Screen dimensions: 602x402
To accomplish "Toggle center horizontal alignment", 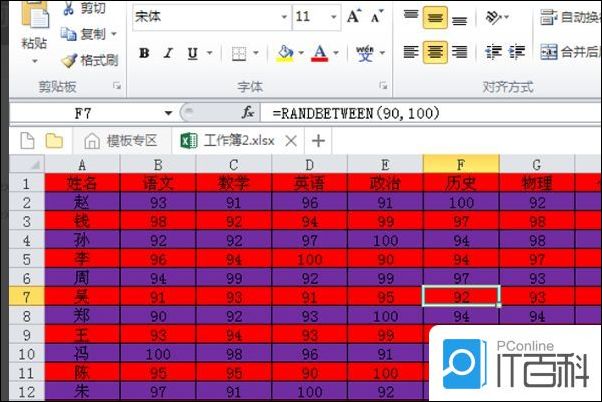I will pos(435,52).
